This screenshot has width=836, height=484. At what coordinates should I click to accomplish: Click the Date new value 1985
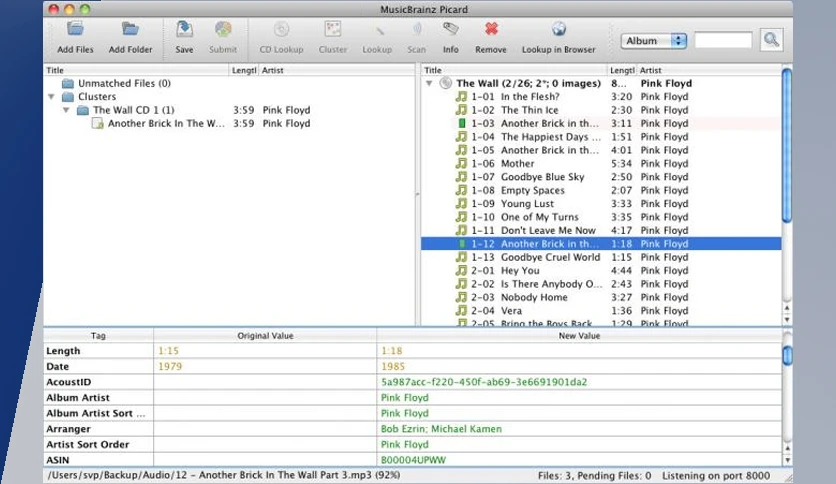tap(393, 367)
